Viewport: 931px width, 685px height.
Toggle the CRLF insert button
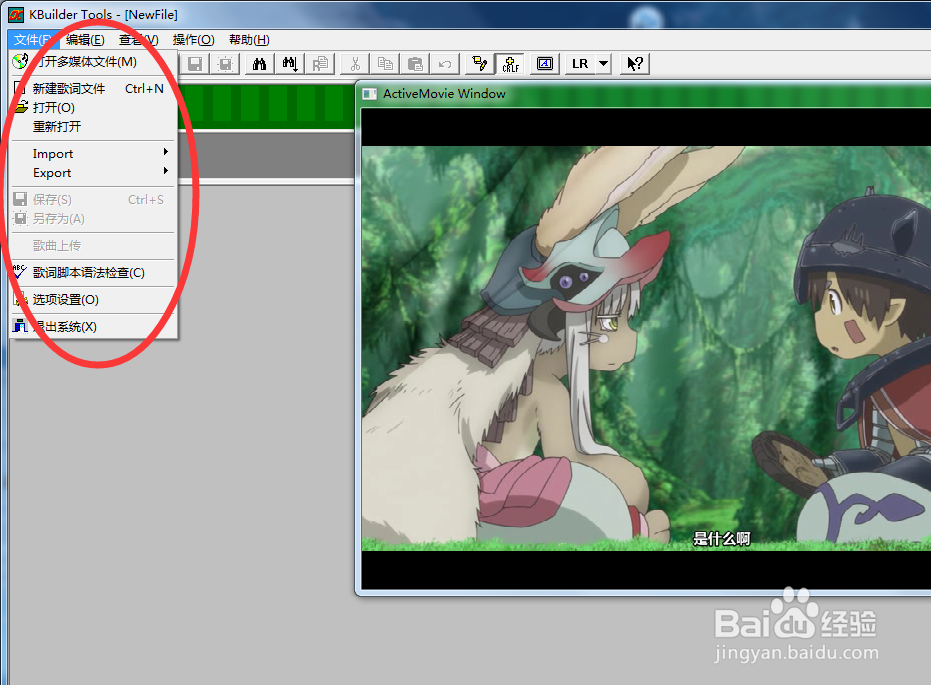[510, 64]
